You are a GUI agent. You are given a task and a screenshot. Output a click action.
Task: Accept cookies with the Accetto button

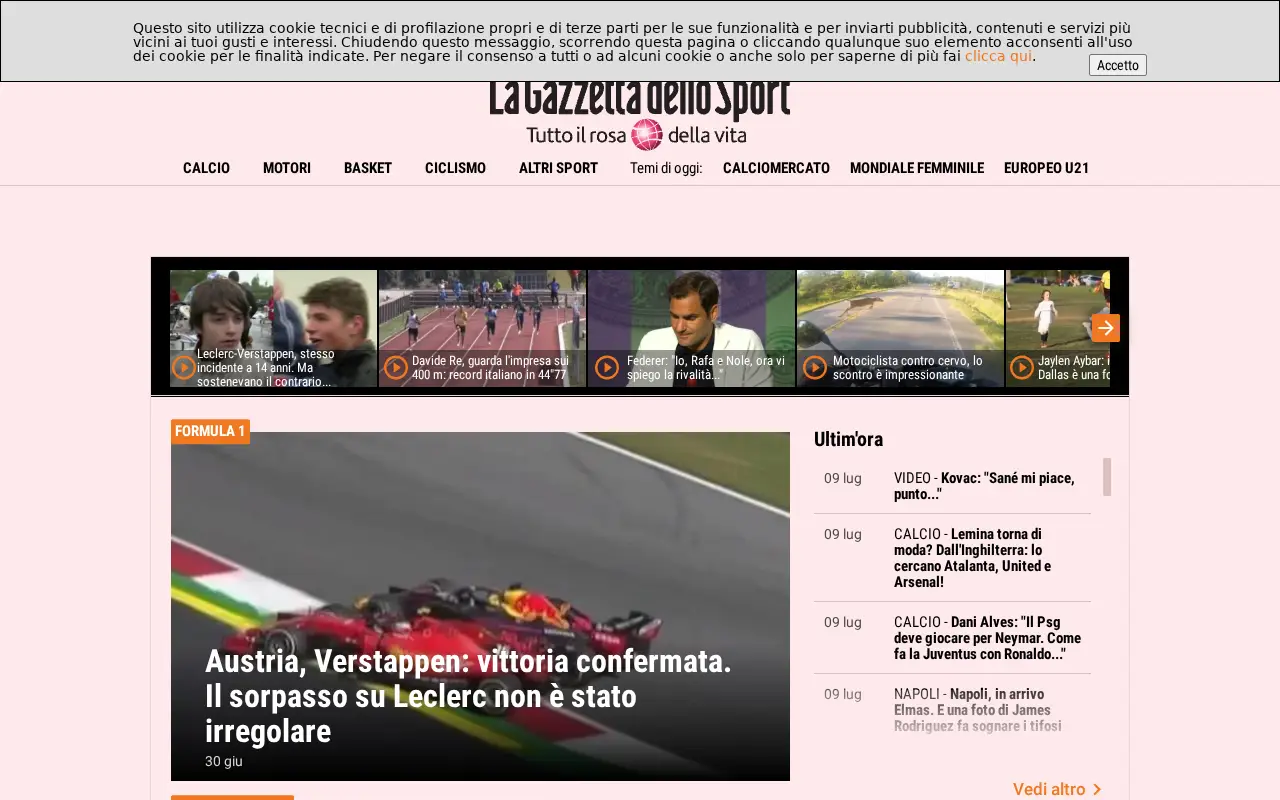point(1118,65)
